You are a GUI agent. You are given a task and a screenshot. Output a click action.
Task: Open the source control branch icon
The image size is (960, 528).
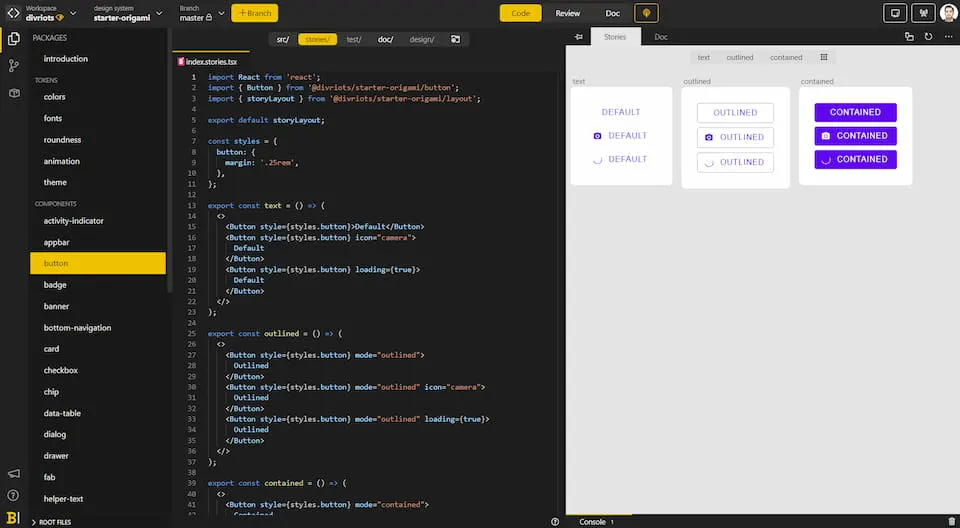[x=14, y=66]
